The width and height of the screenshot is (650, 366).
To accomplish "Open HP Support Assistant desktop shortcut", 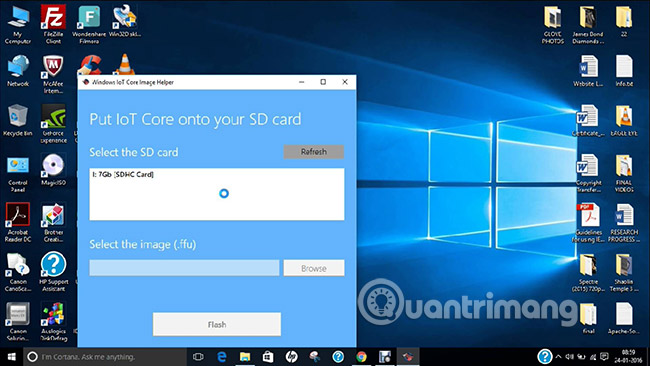I will (x=53, y=272).
